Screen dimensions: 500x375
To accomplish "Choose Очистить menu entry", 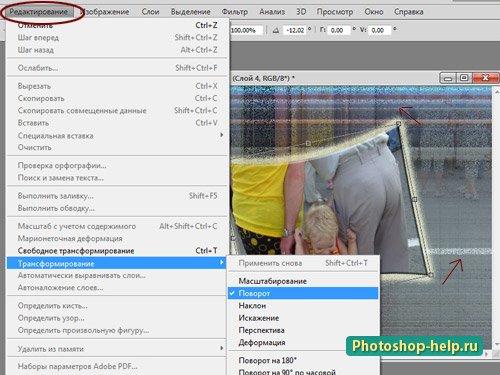I will coord(117,147).
